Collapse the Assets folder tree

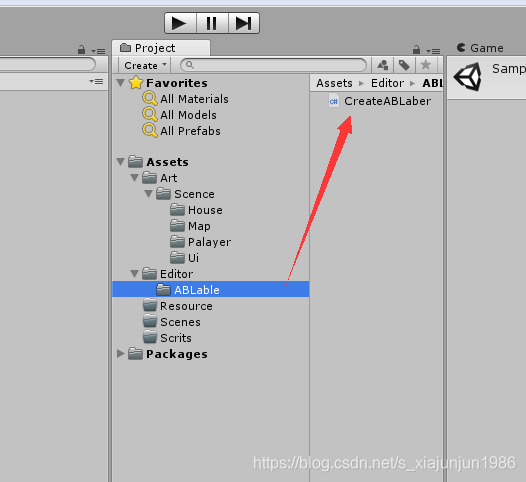pos(120,162)
